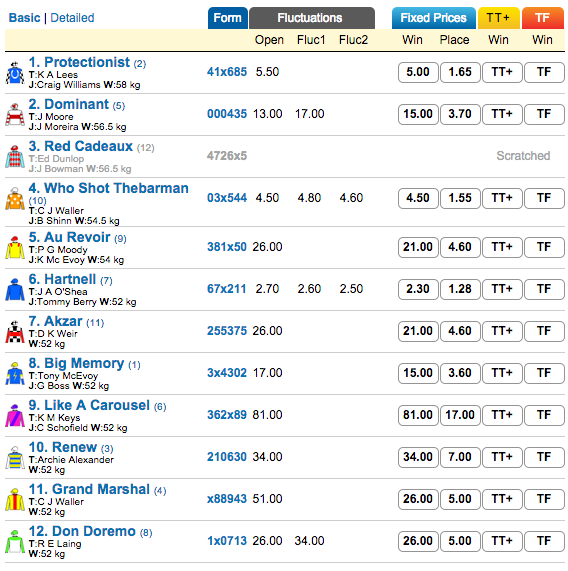The height and width of the screenshot is (571, 568).
Task: Select the Fixed Prices tab
Action: 433,18
